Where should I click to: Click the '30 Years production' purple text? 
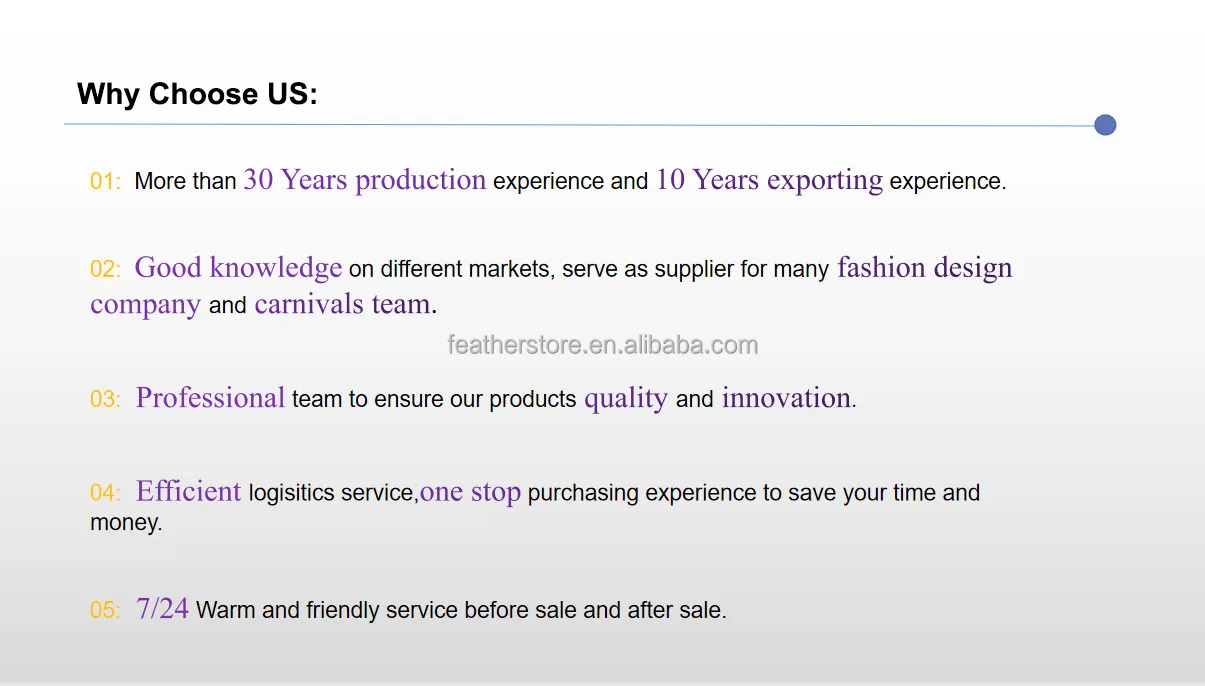[x=365, y=180]
